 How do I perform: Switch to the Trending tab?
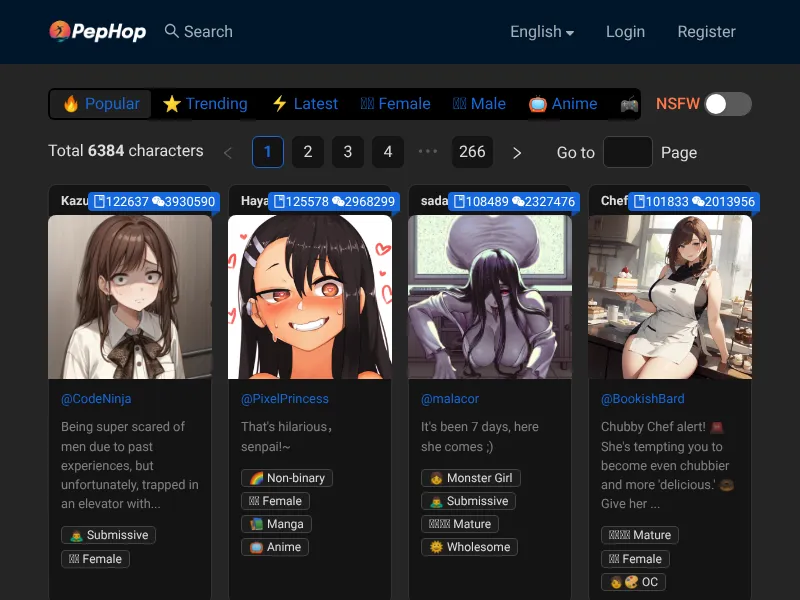coord(205,103)
